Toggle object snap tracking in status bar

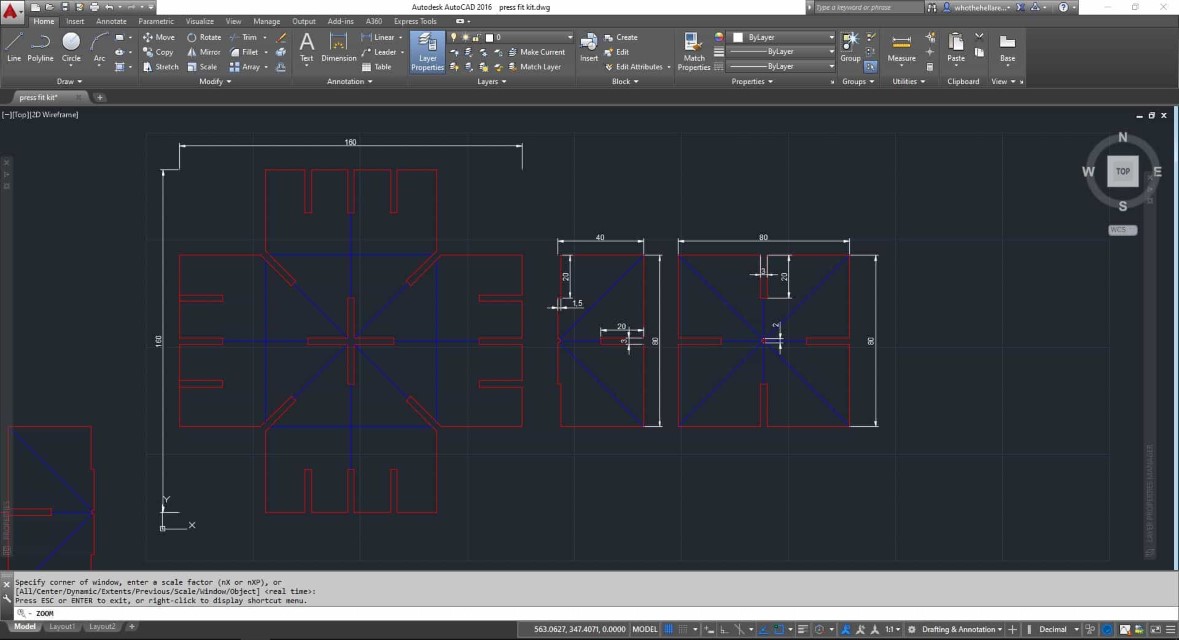(x=763, y=629)
